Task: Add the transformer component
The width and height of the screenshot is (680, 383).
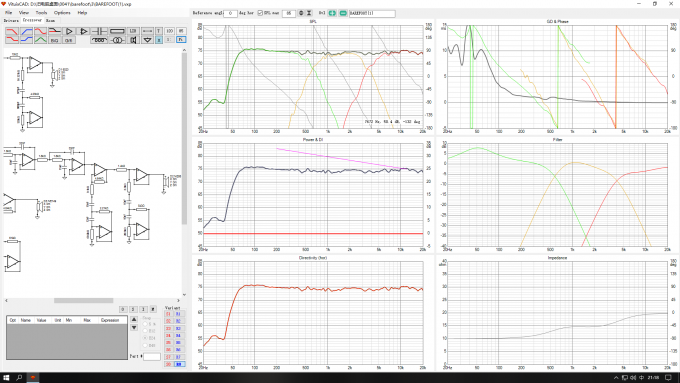Action: [x=117, y=40]
